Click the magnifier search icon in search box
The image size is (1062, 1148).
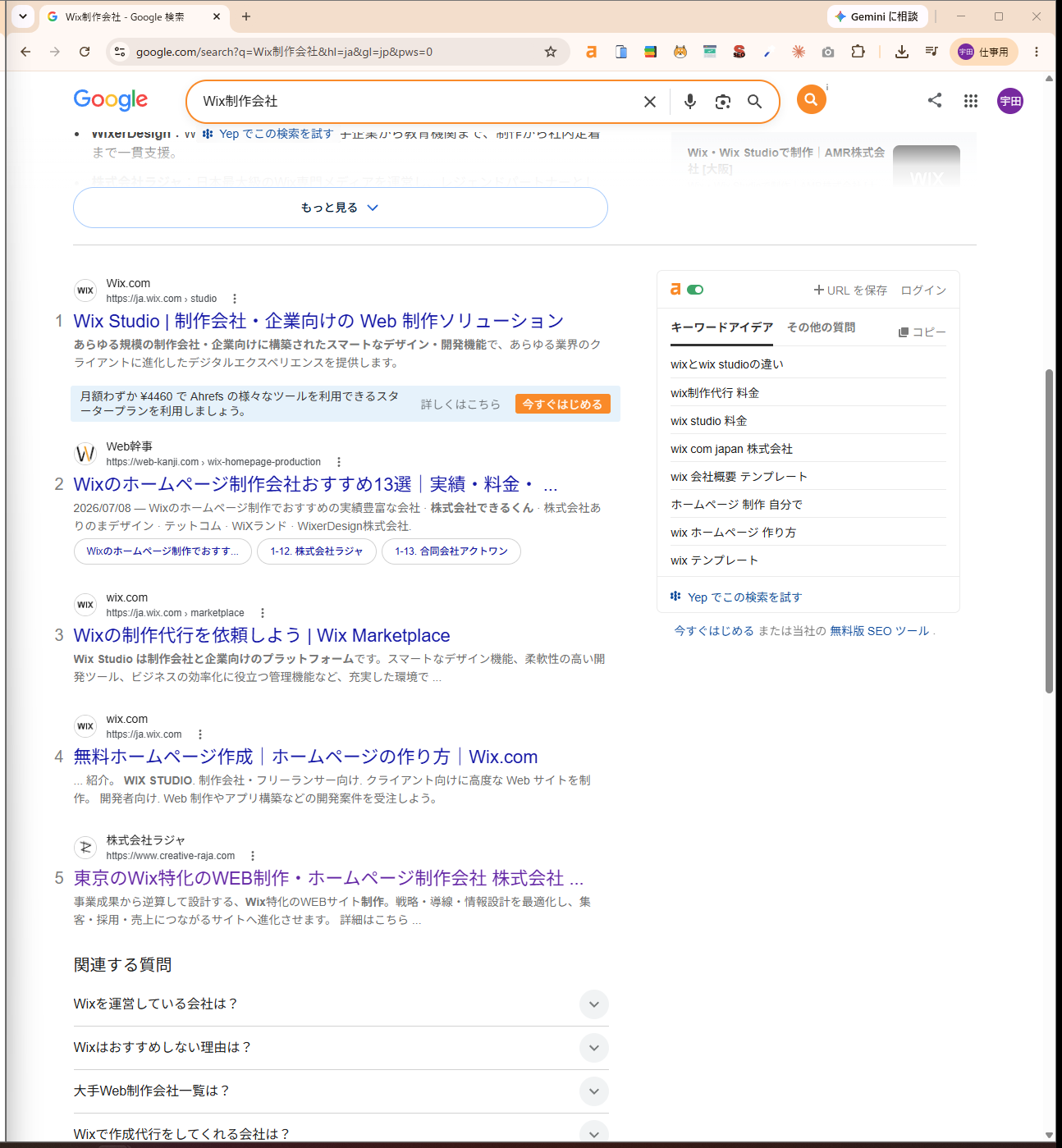[754, 102]
